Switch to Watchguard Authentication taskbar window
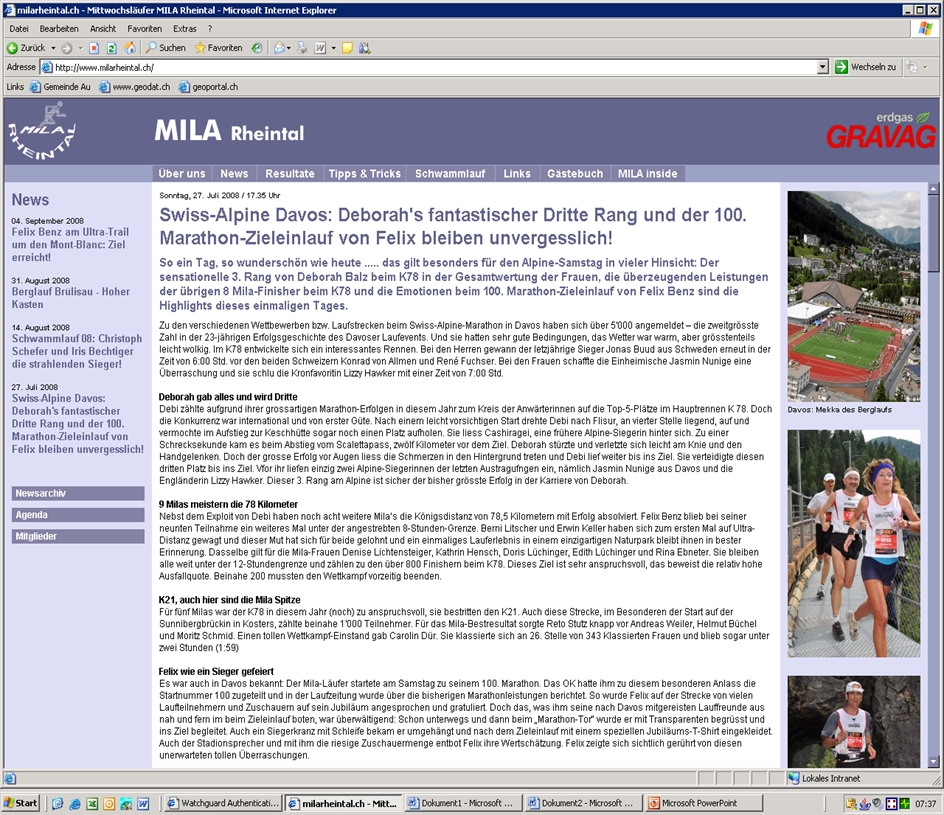 click(x=223, y=803)
